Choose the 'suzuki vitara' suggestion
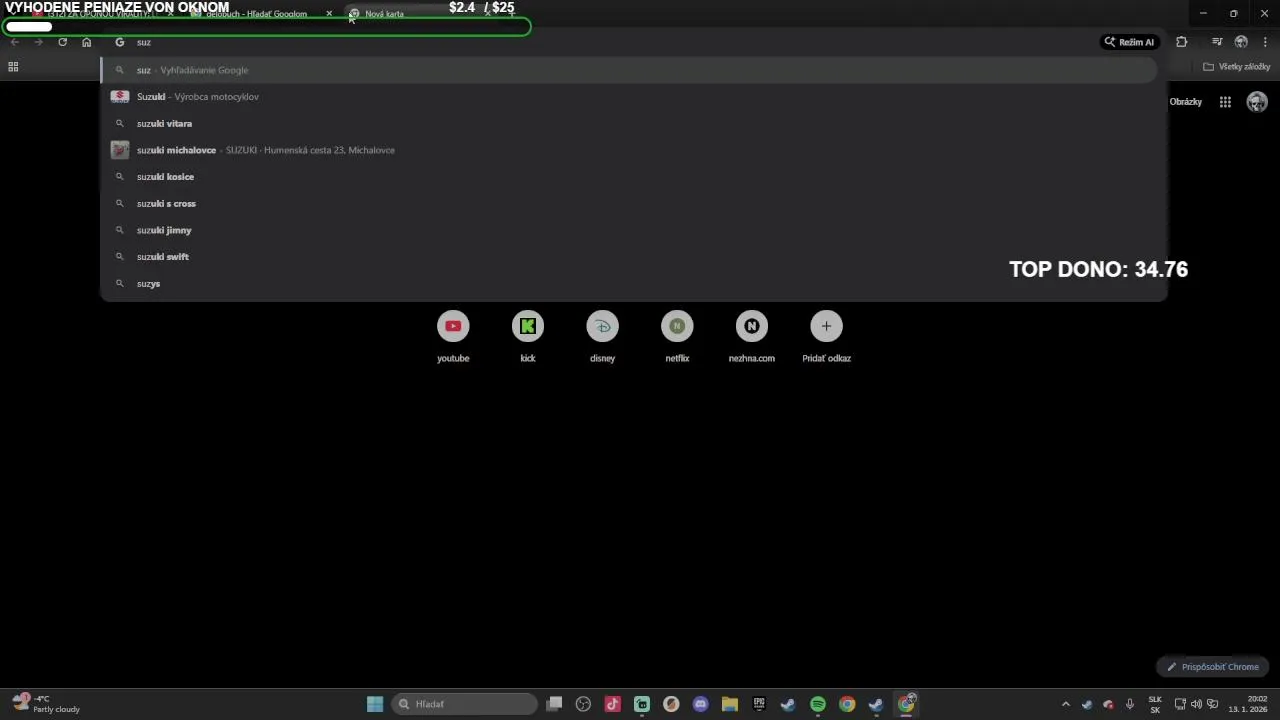 click(x=629, y=123)
